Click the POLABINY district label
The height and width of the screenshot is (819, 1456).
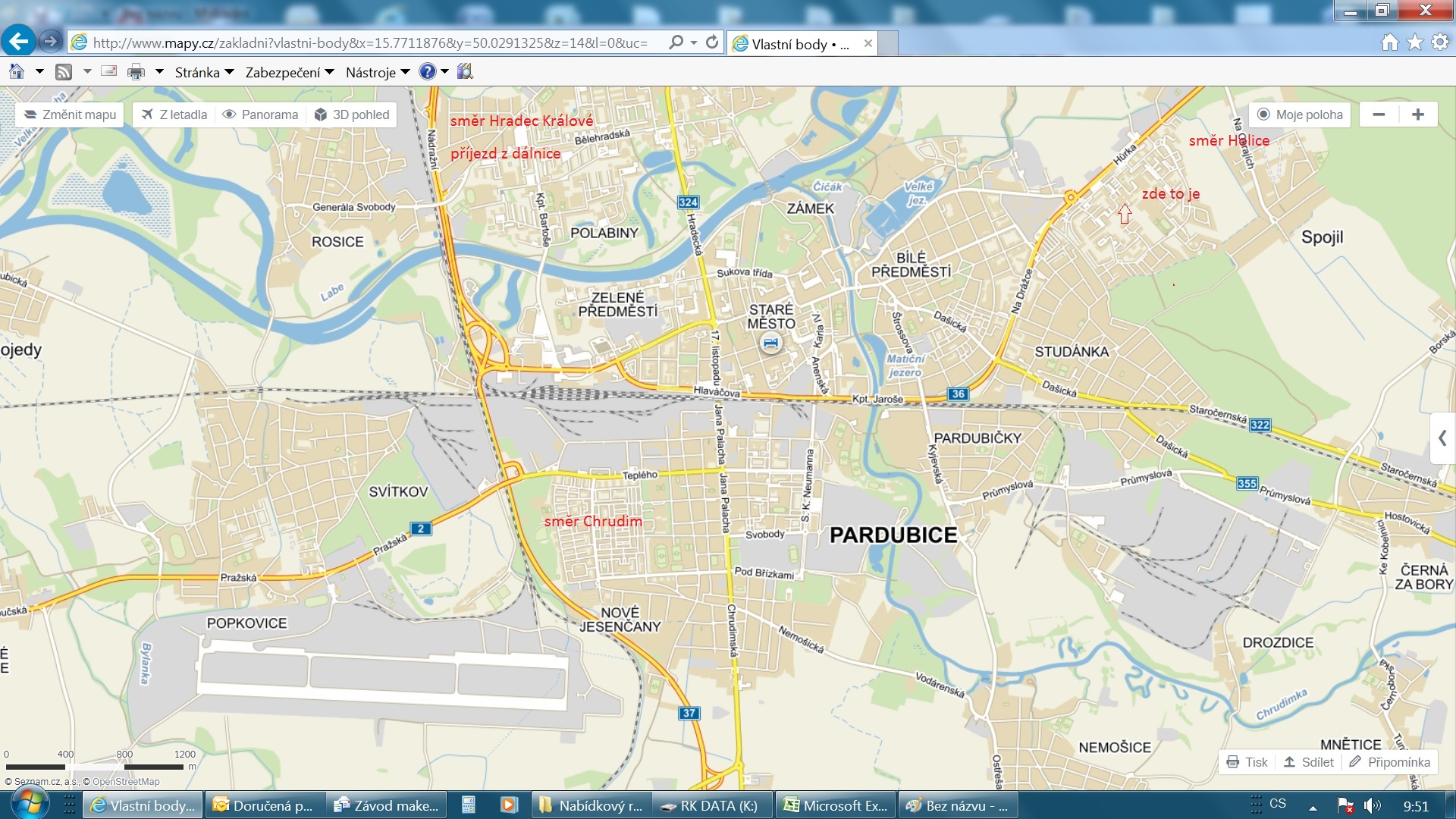(x=604, y=233)
